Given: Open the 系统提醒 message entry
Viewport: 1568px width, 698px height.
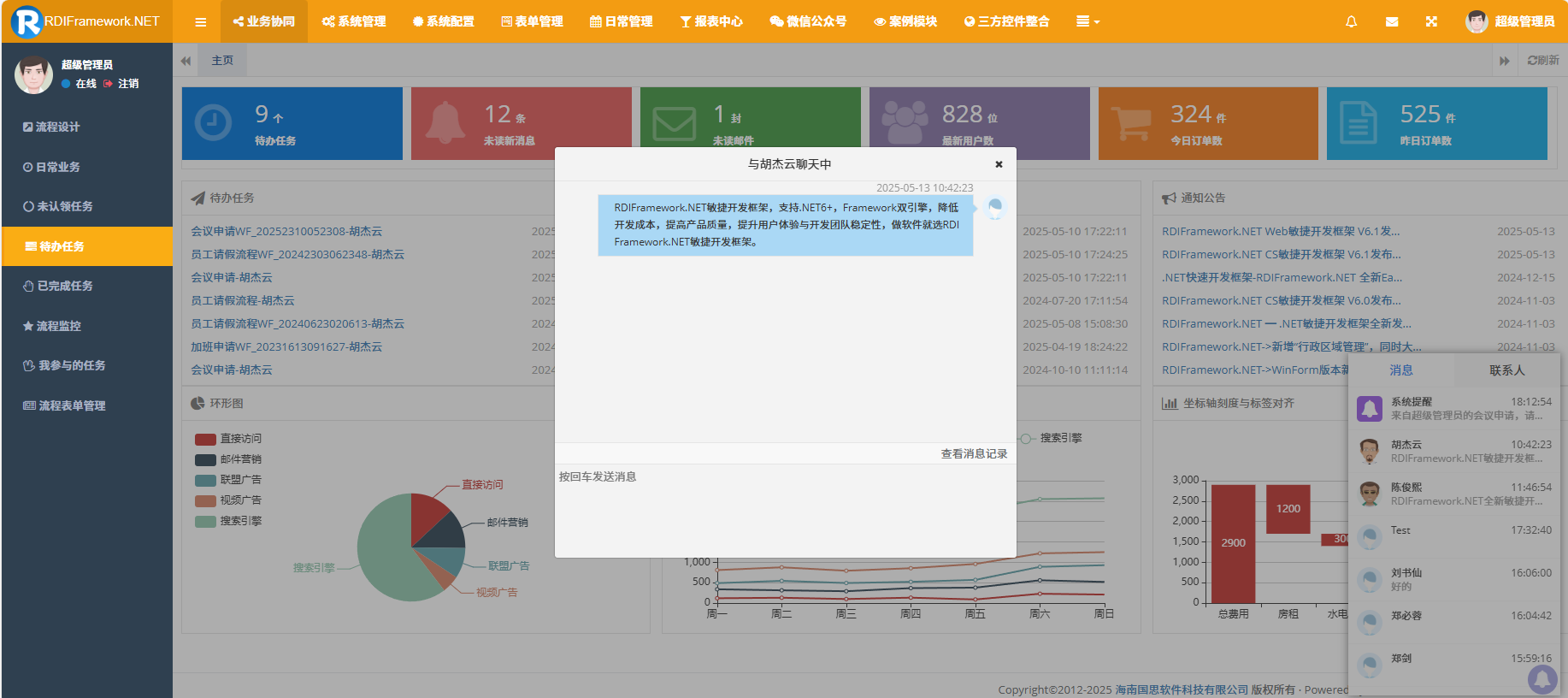Looking at the screenshot, I should click(1454, 408).
